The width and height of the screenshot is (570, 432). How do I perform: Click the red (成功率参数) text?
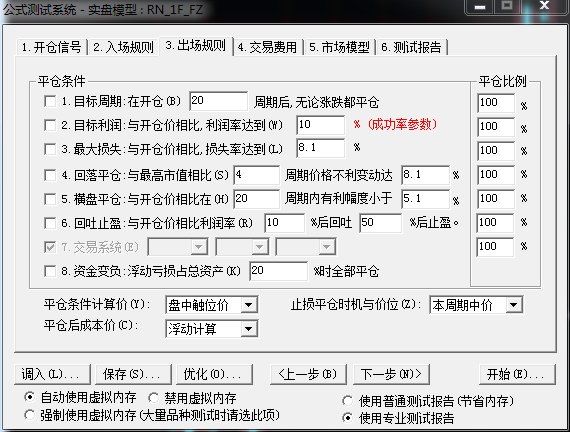tap(402, 124)
